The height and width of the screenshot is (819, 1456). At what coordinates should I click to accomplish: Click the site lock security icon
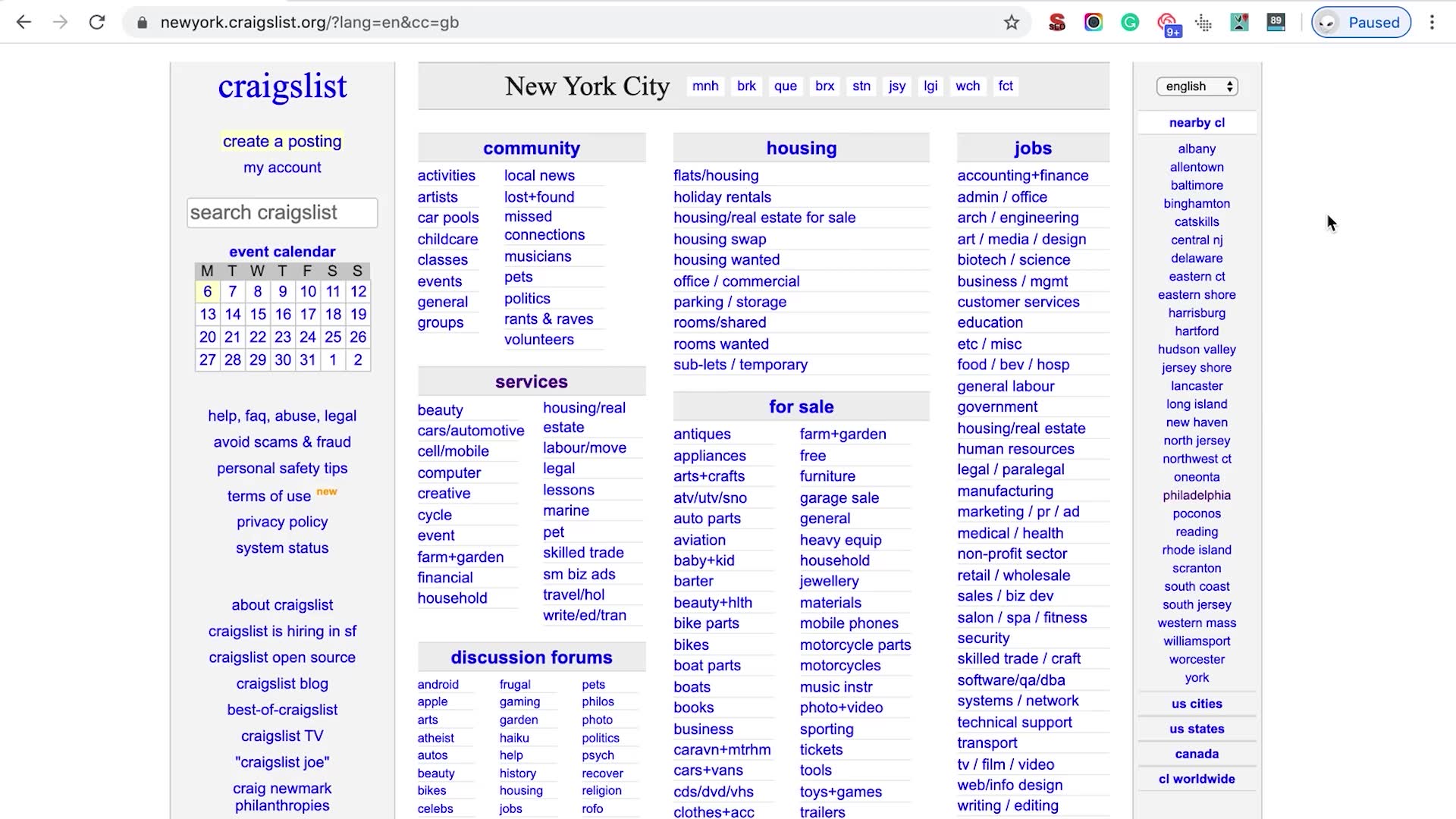142,23
